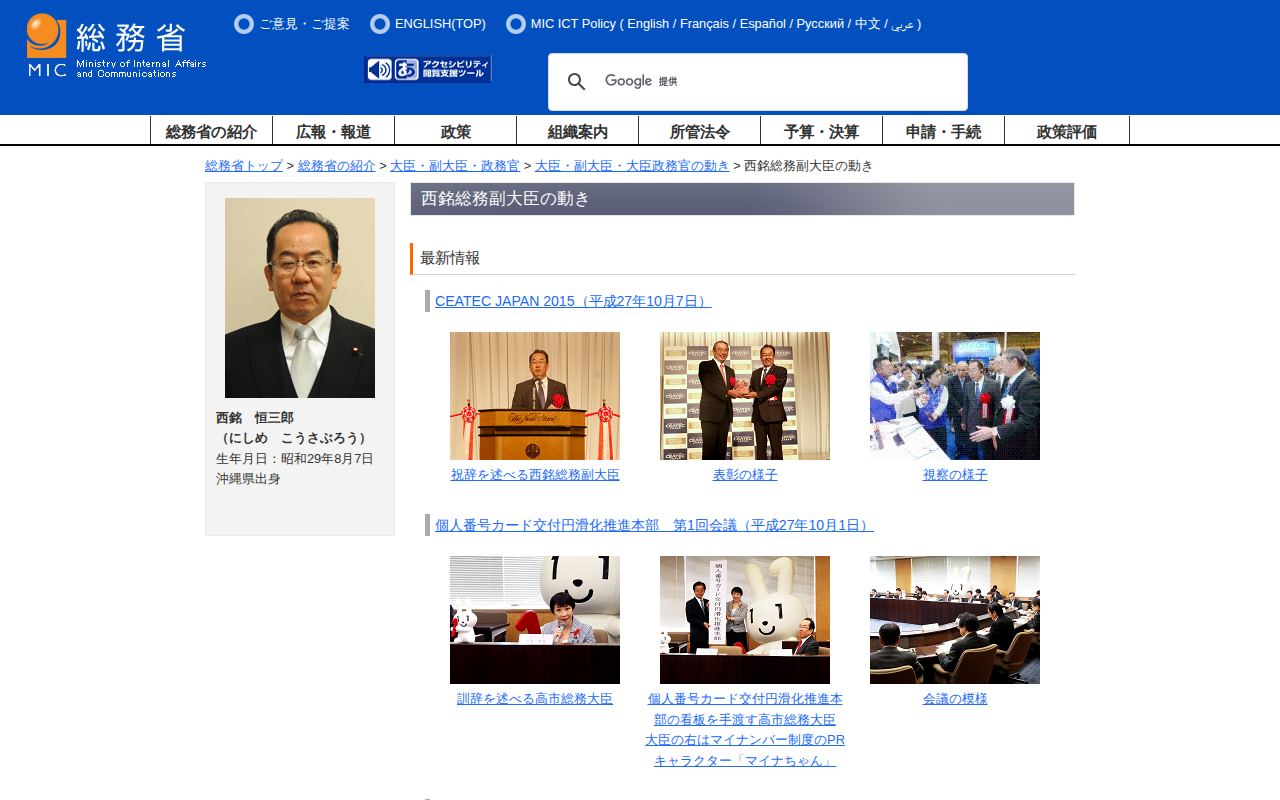Viewport: 1280px width, 800px height.
Task: Click caption about 看板を手渡す高市総務大臣
Action: [x=745, y=730]
